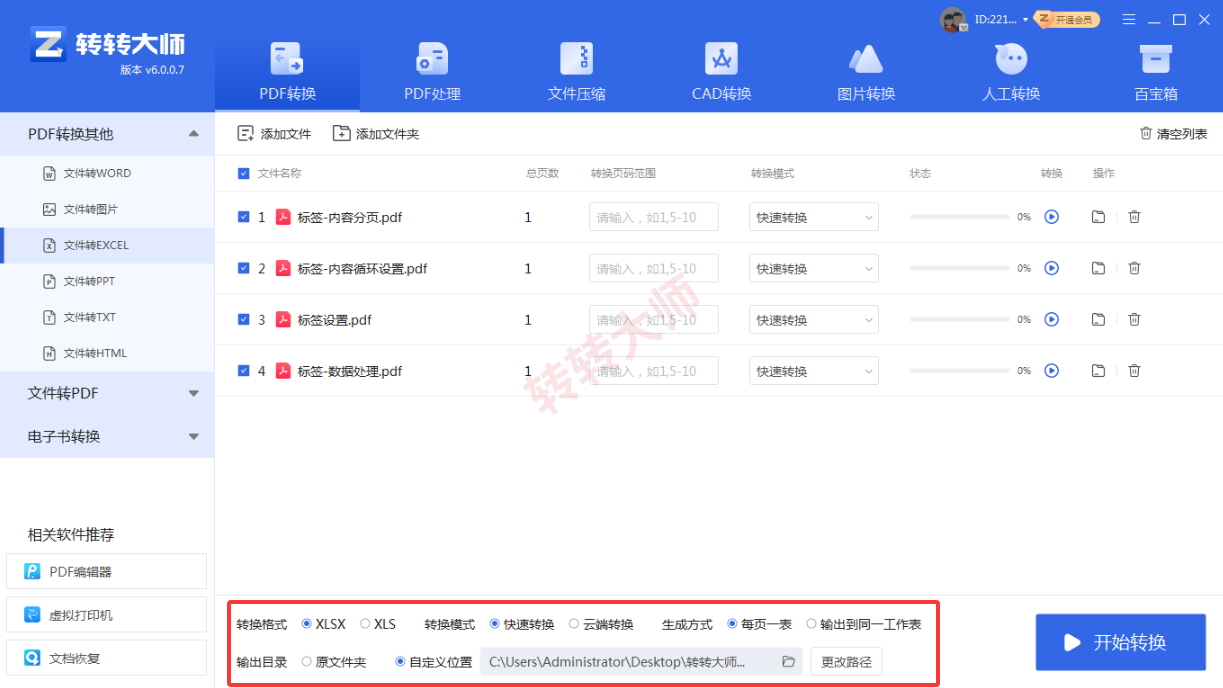Open conversion mode dropdown for 标签-数据处理.pdf
The image size is (1223, 688).
point(814,371)
